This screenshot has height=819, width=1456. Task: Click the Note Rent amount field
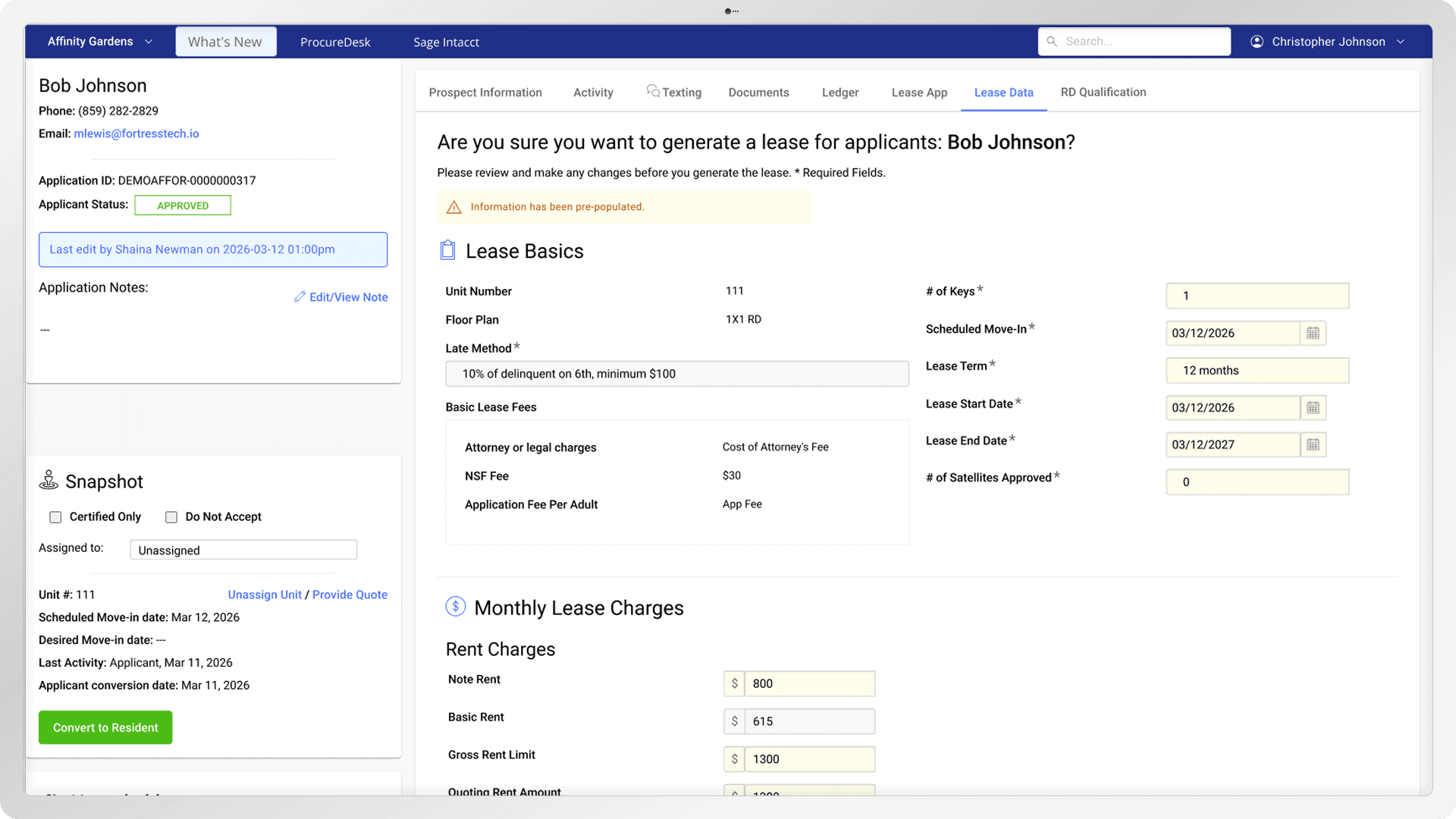pyautogui.click(x=810, y=684)
